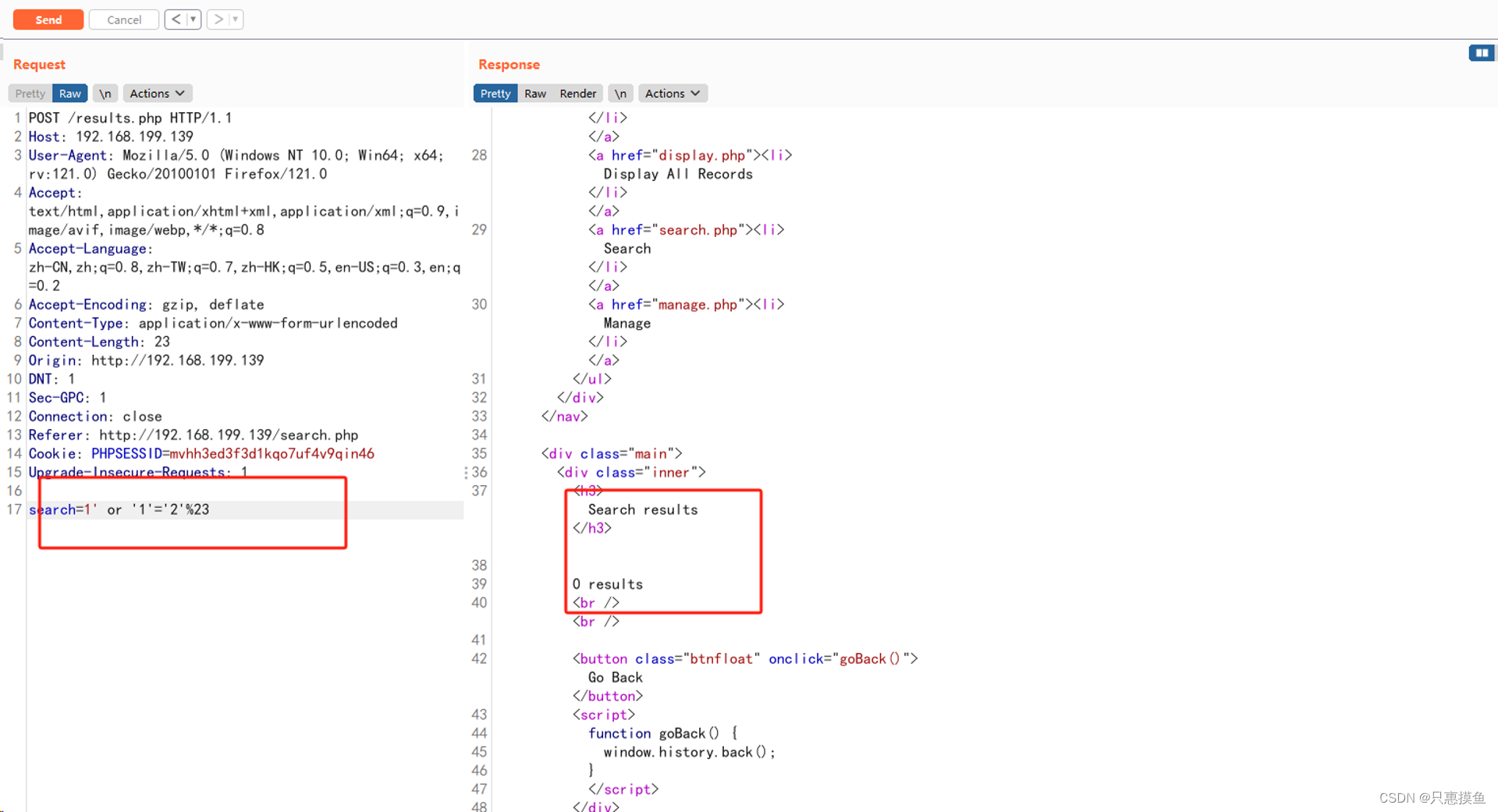Click the button class="btnfloat" line
The width and height of the screenshot is (1498, 812).
coord(745,659)
